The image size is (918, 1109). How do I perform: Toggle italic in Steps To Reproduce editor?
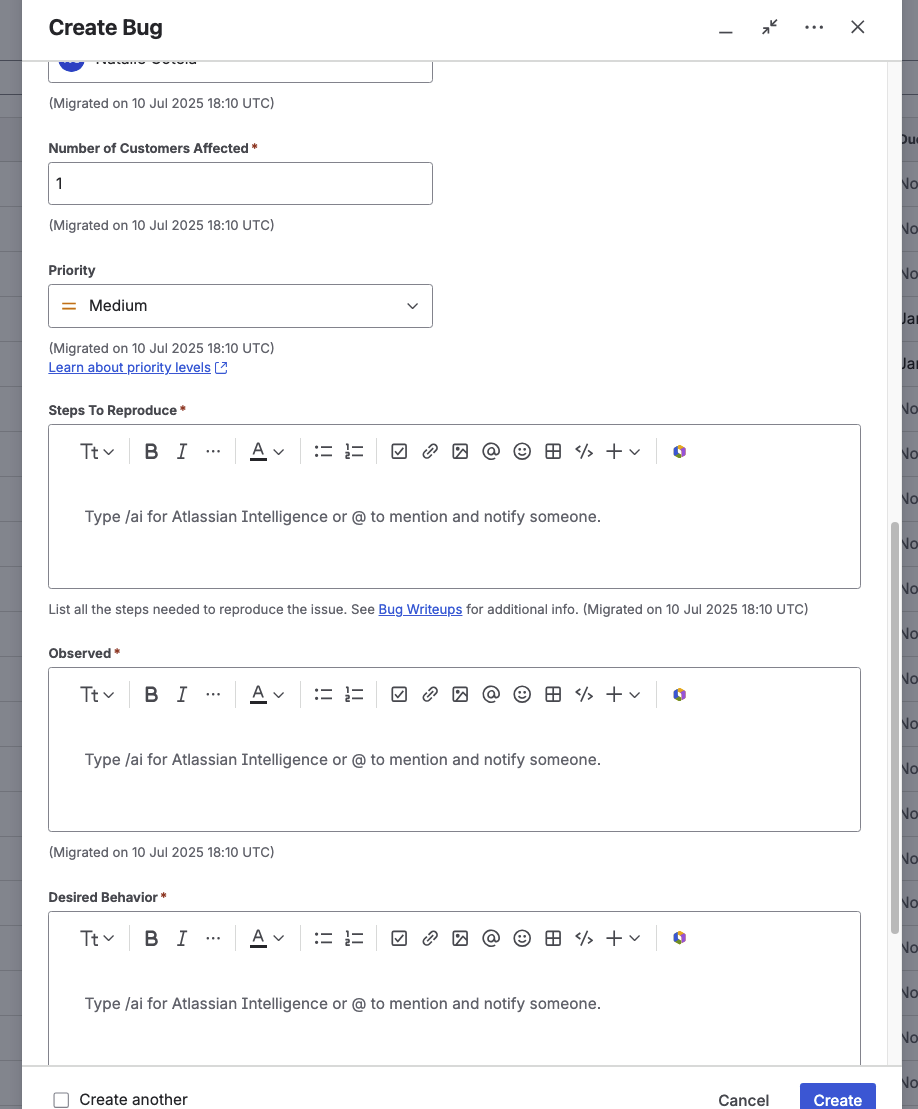(x=182, y=451)
